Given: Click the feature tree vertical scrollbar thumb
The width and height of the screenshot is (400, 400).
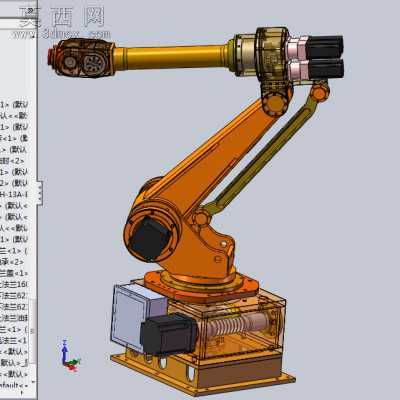Looking at the screenshot, I should pos(32,331).
